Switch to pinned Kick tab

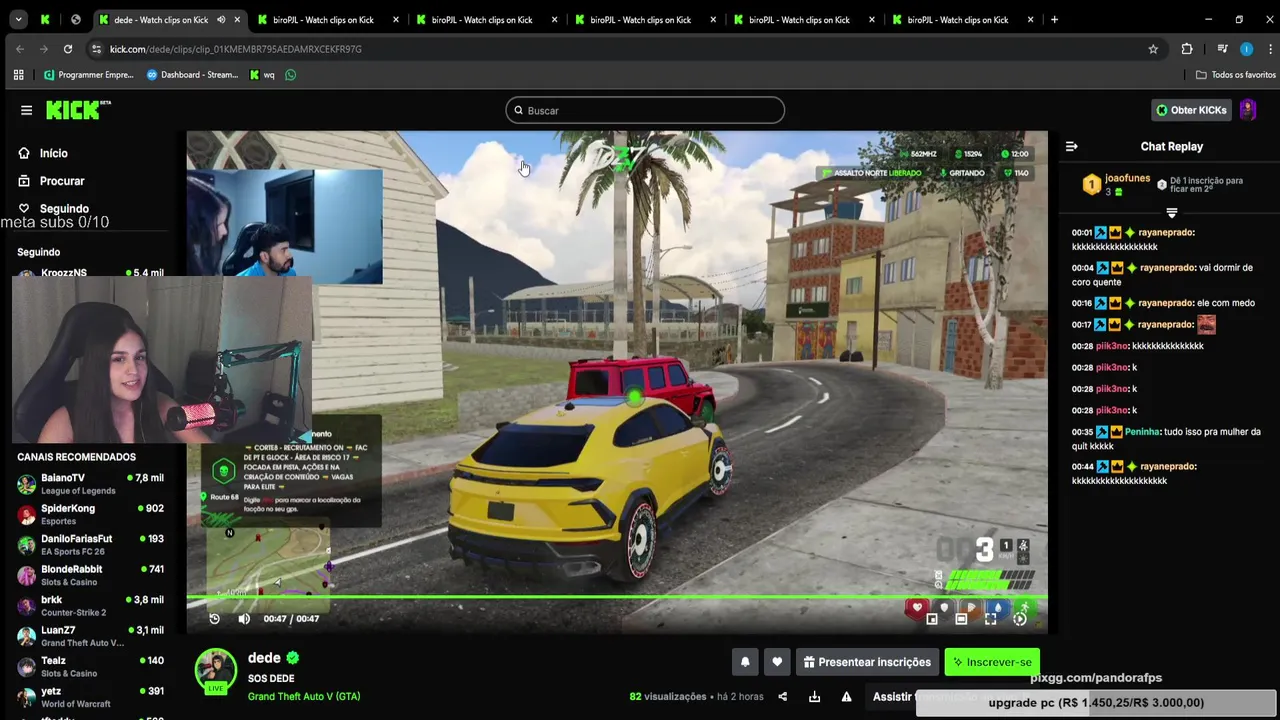45,19
